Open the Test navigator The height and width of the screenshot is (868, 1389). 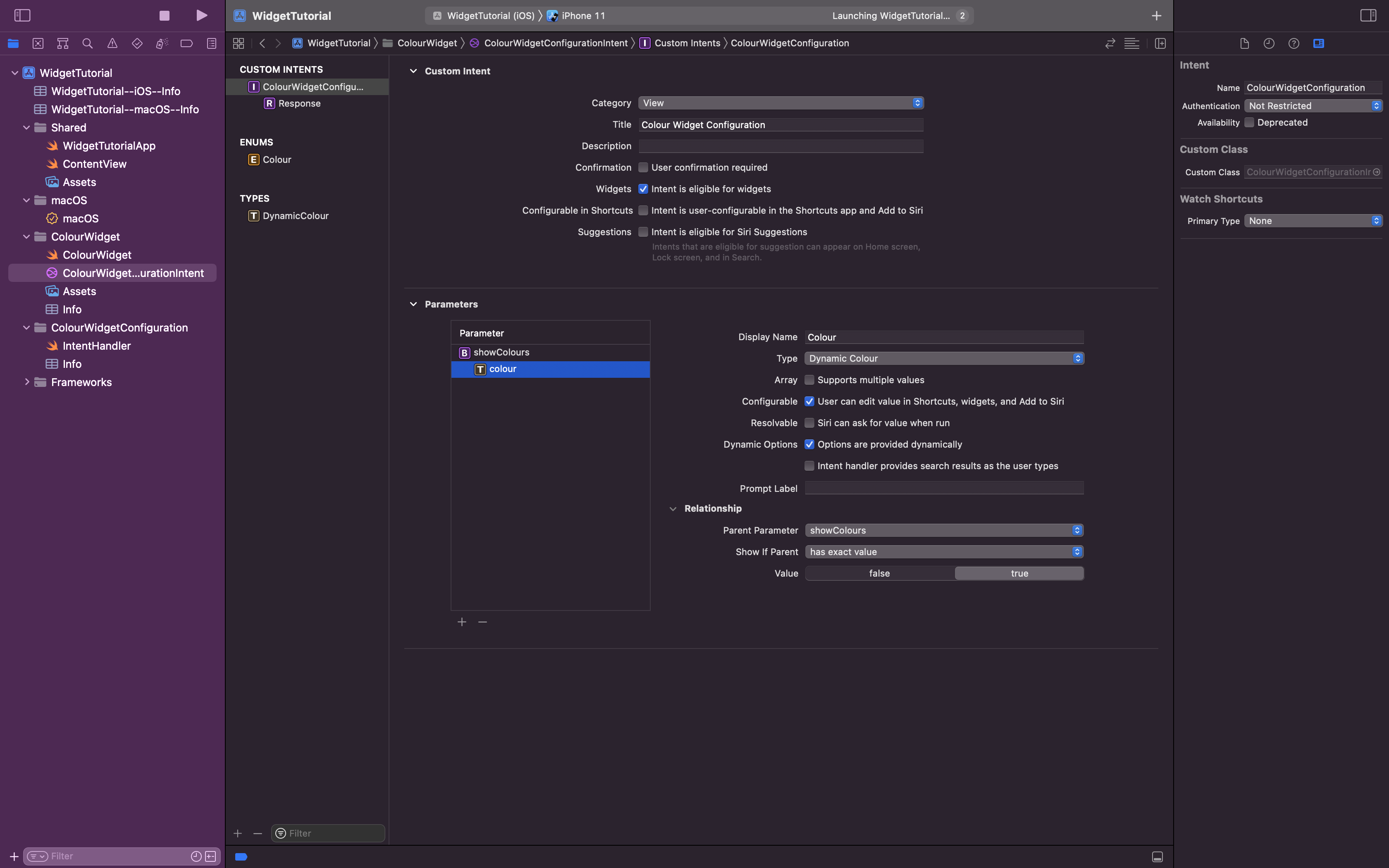coord(137,43)
